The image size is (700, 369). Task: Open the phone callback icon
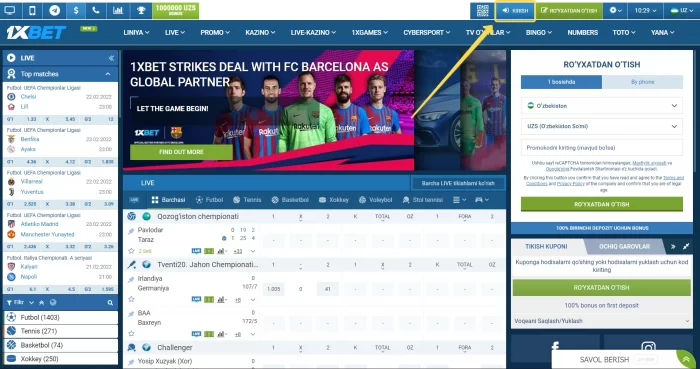(96, 10)
